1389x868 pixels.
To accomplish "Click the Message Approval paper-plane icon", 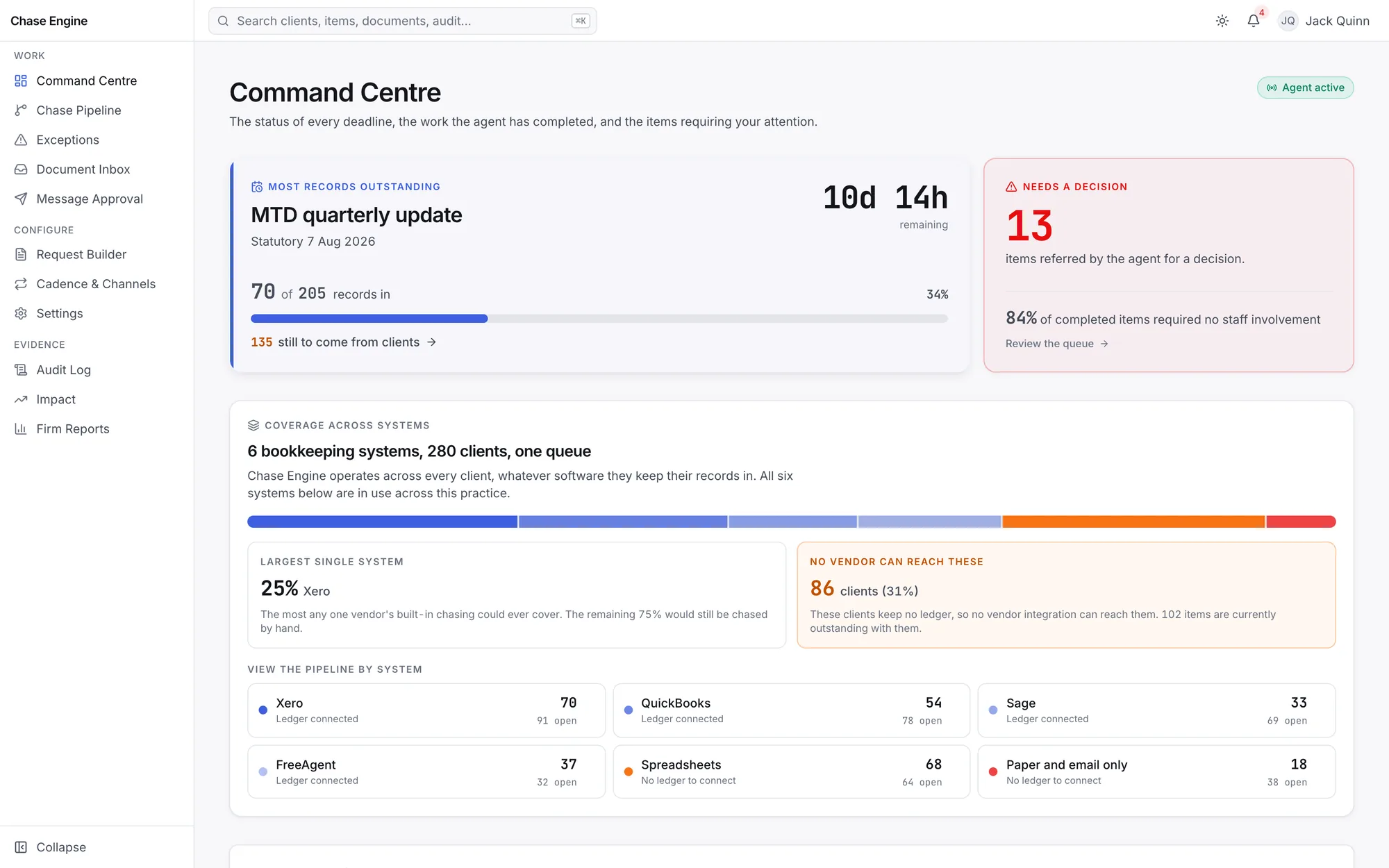I will (x=21, y=199).
